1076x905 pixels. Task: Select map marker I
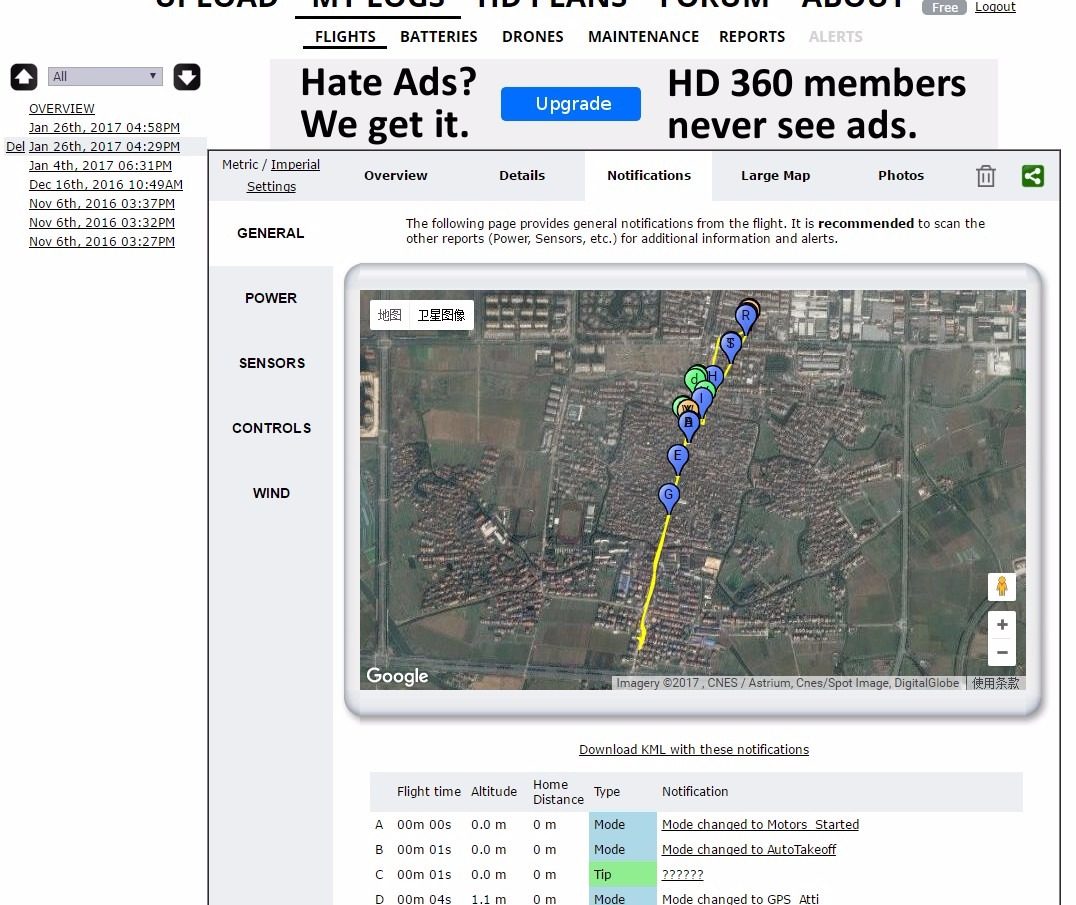[702, 398]
